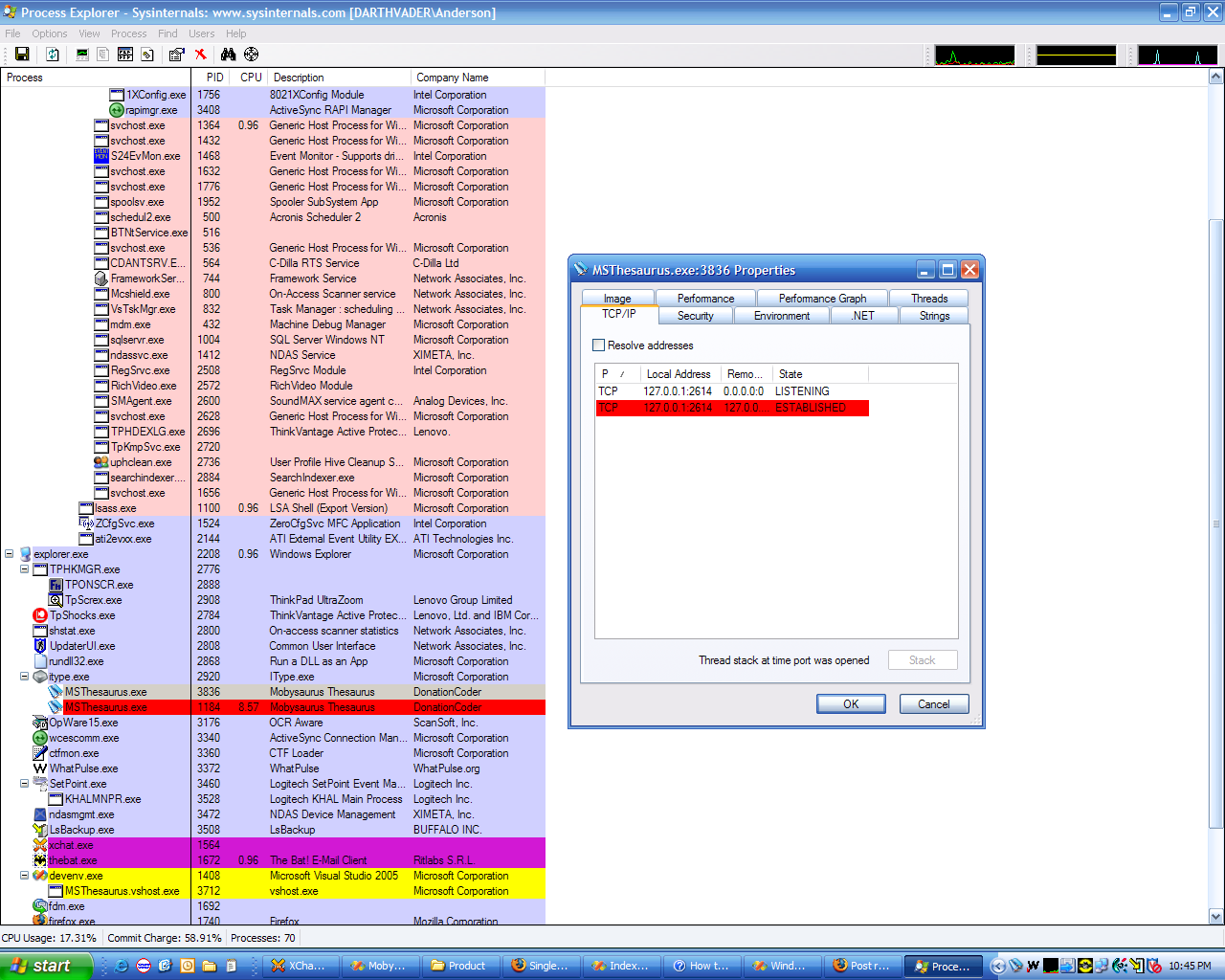Click OK in the Properties dialog
Viewport: 1225px width, 980px height.
coord(850,704)
